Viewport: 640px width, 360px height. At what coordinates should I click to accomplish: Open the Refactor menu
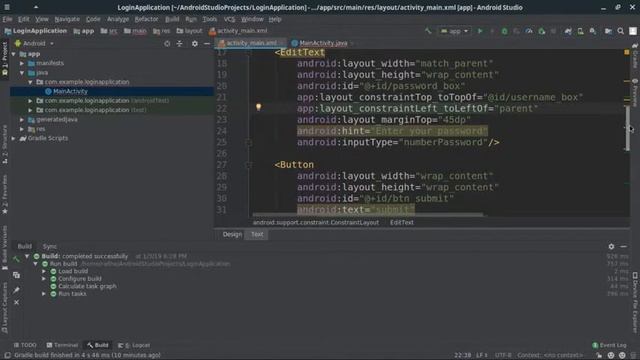pyautogui.click(x=146, y=19)
